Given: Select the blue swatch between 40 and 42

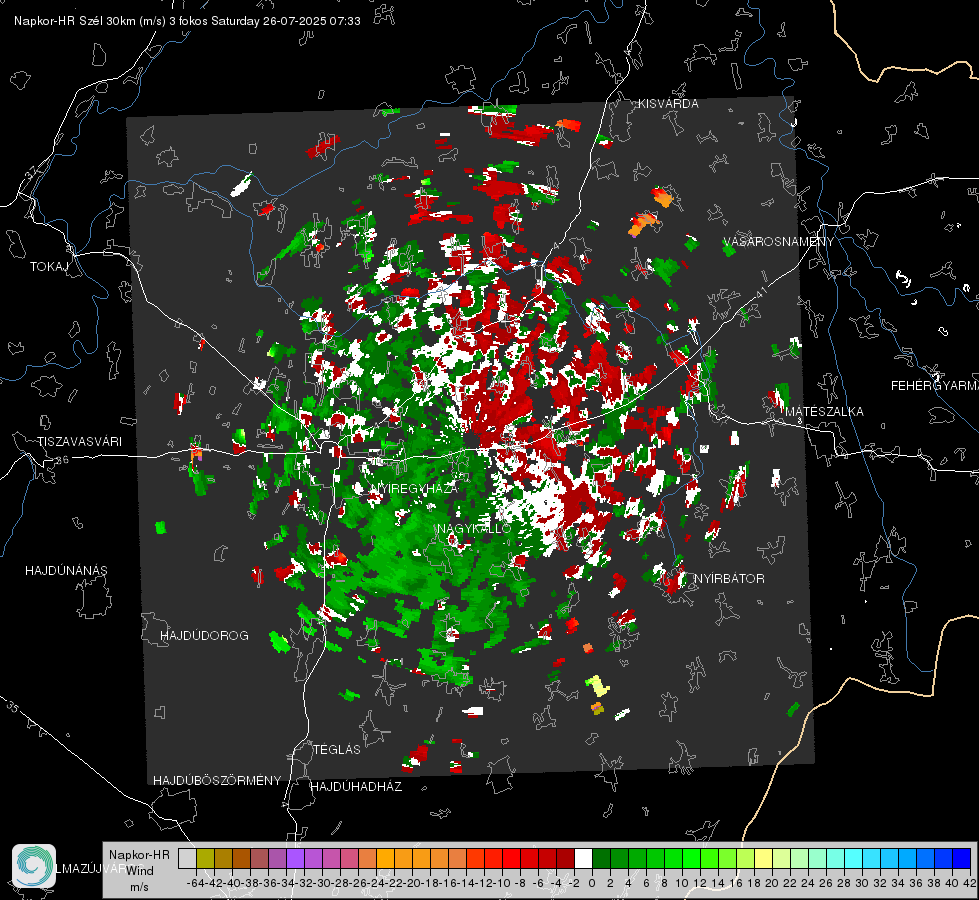Looking at the screenshot, I should pos(961,858).
